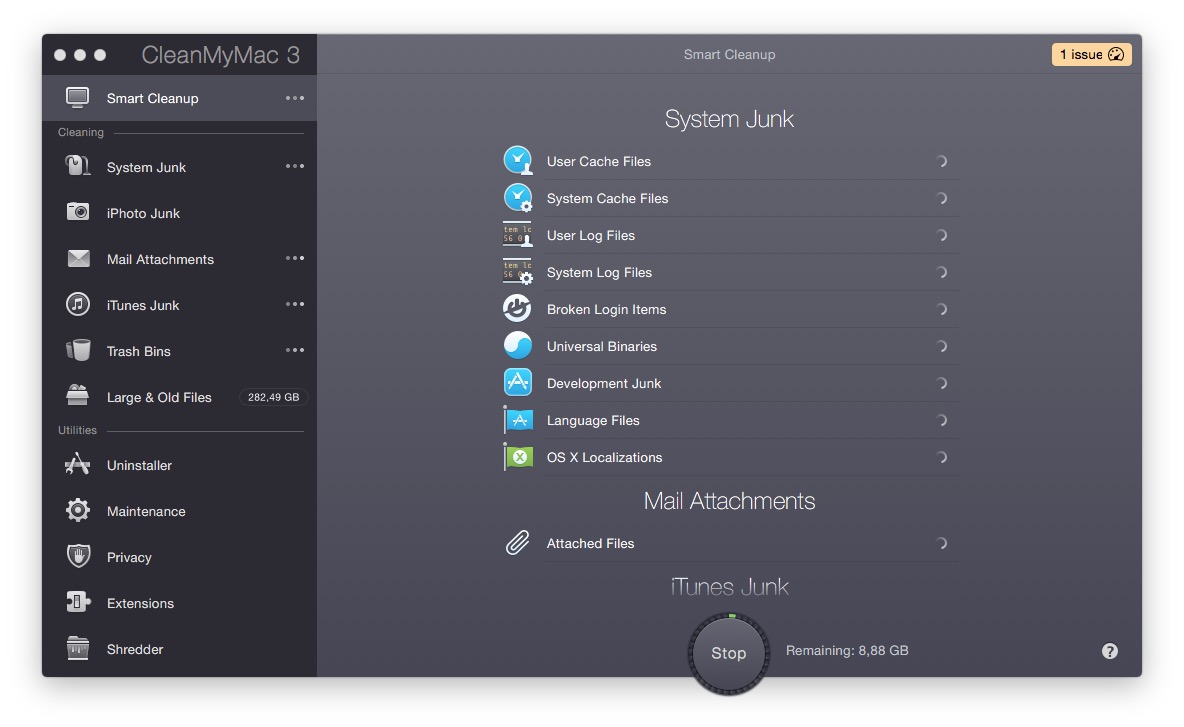Image resolution: width=1184 pixels, height=727 pixels.
Task: Switch to Mail Attachments module
Action: point(180,259)
